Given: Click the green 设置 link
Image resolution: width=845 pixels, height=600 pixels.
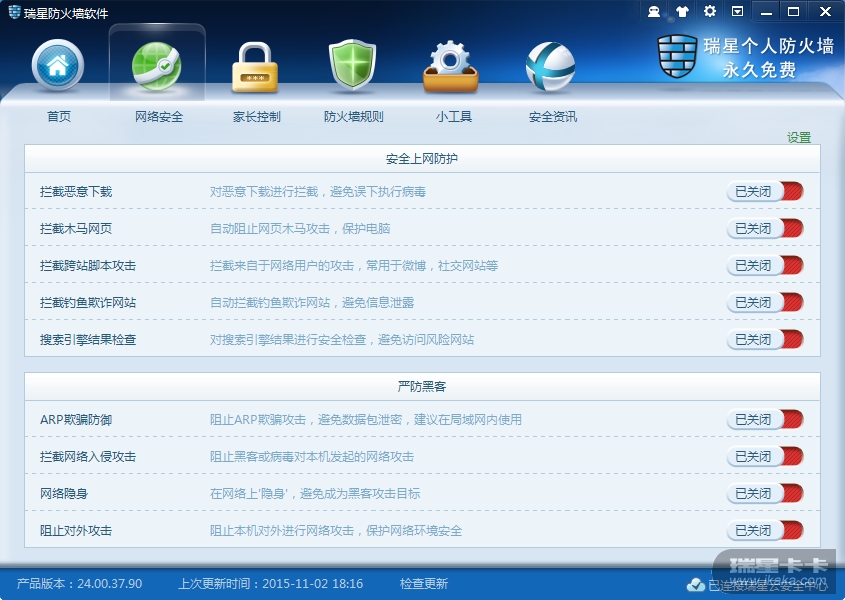Looking at the screenshot, I should [799, 137].
